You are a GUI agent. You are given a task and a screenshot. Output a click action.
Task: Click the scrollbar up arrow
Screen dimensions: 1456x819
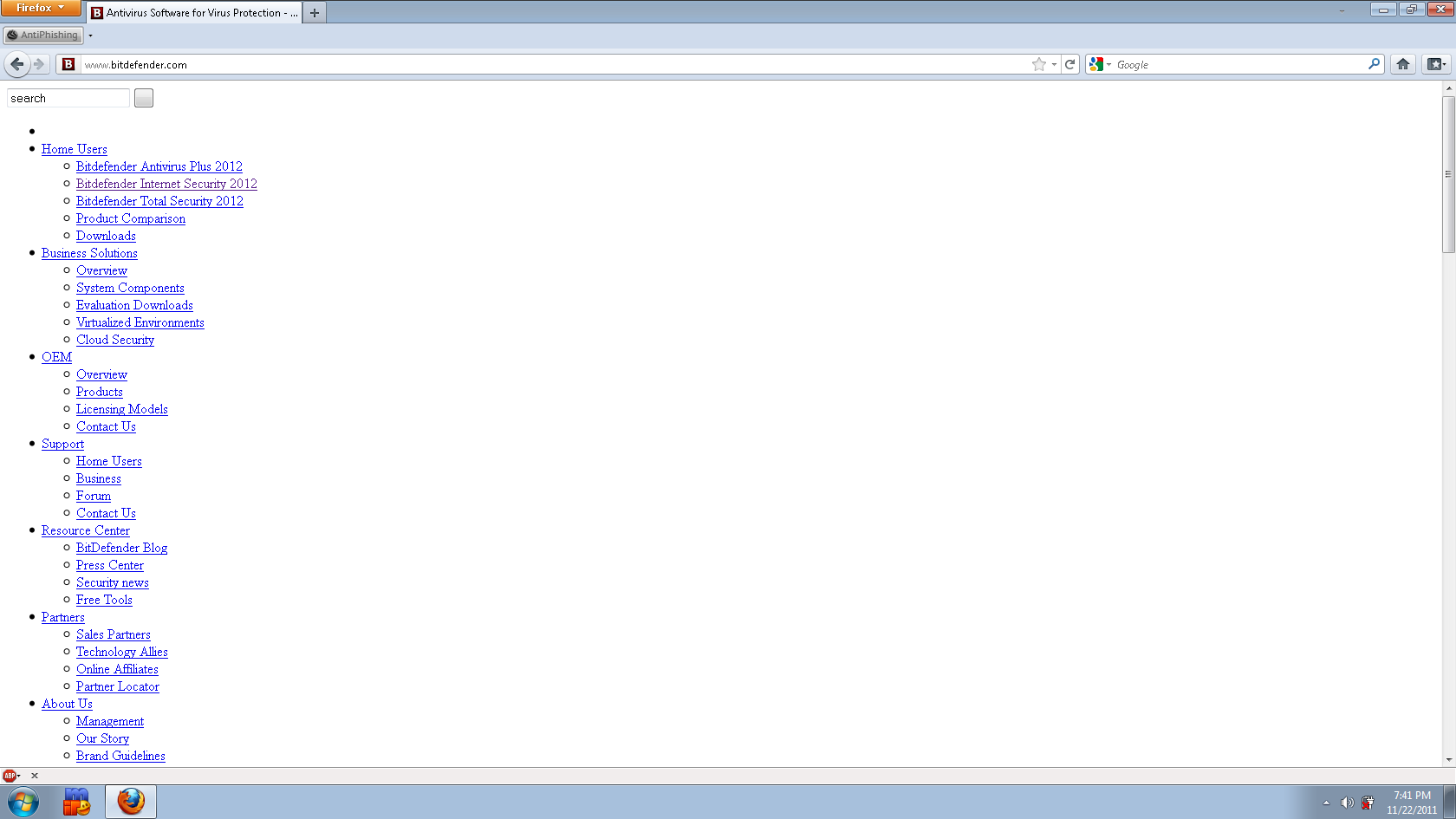click(x=1448, y=88)
